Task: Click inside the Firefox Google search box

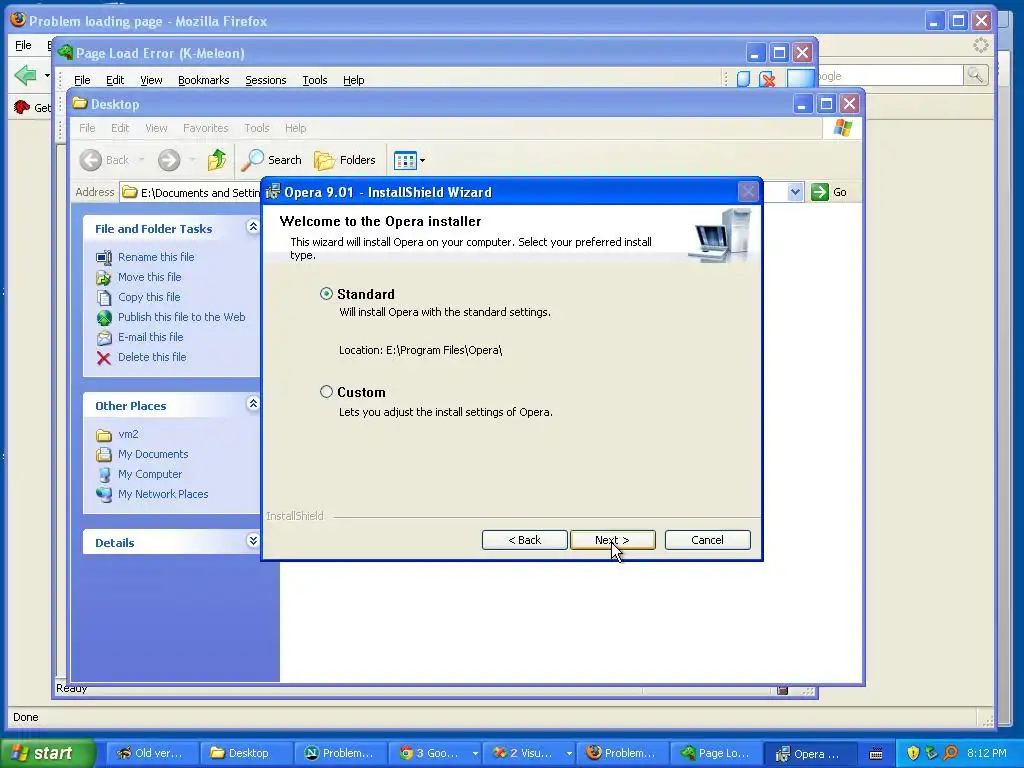Action: 891,76
